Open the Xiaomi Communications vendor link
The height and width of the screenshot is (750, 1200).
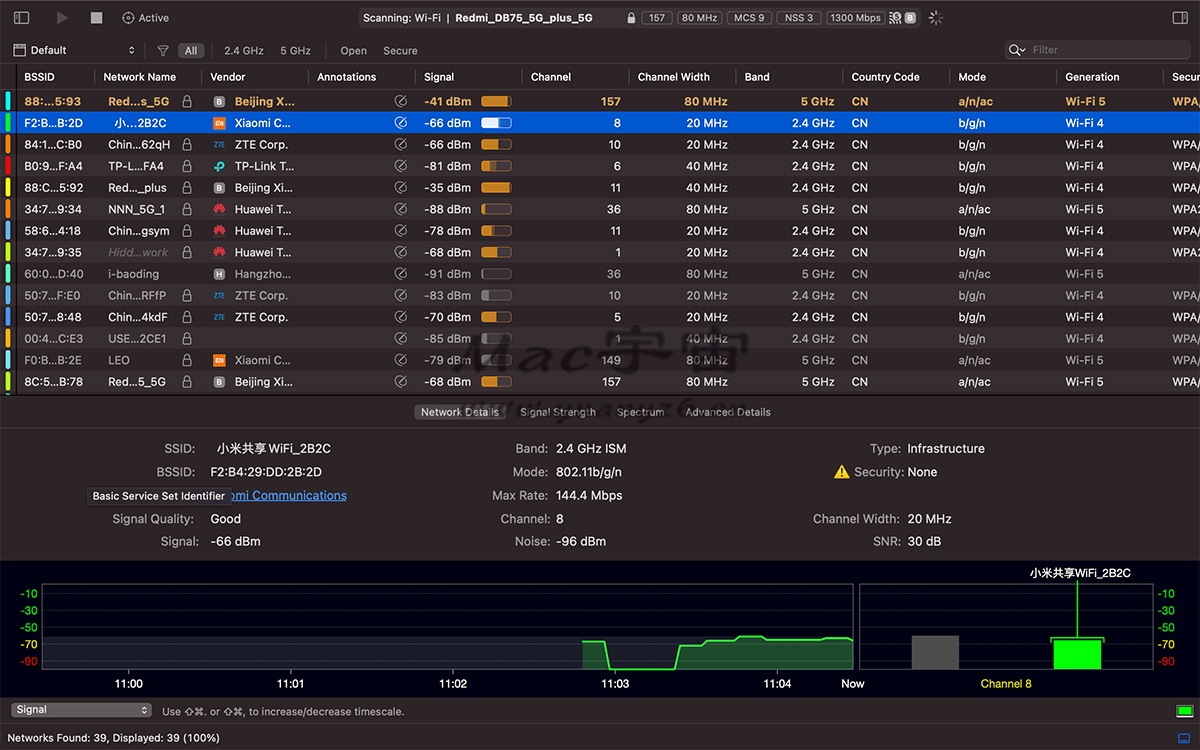pos(288,495)
